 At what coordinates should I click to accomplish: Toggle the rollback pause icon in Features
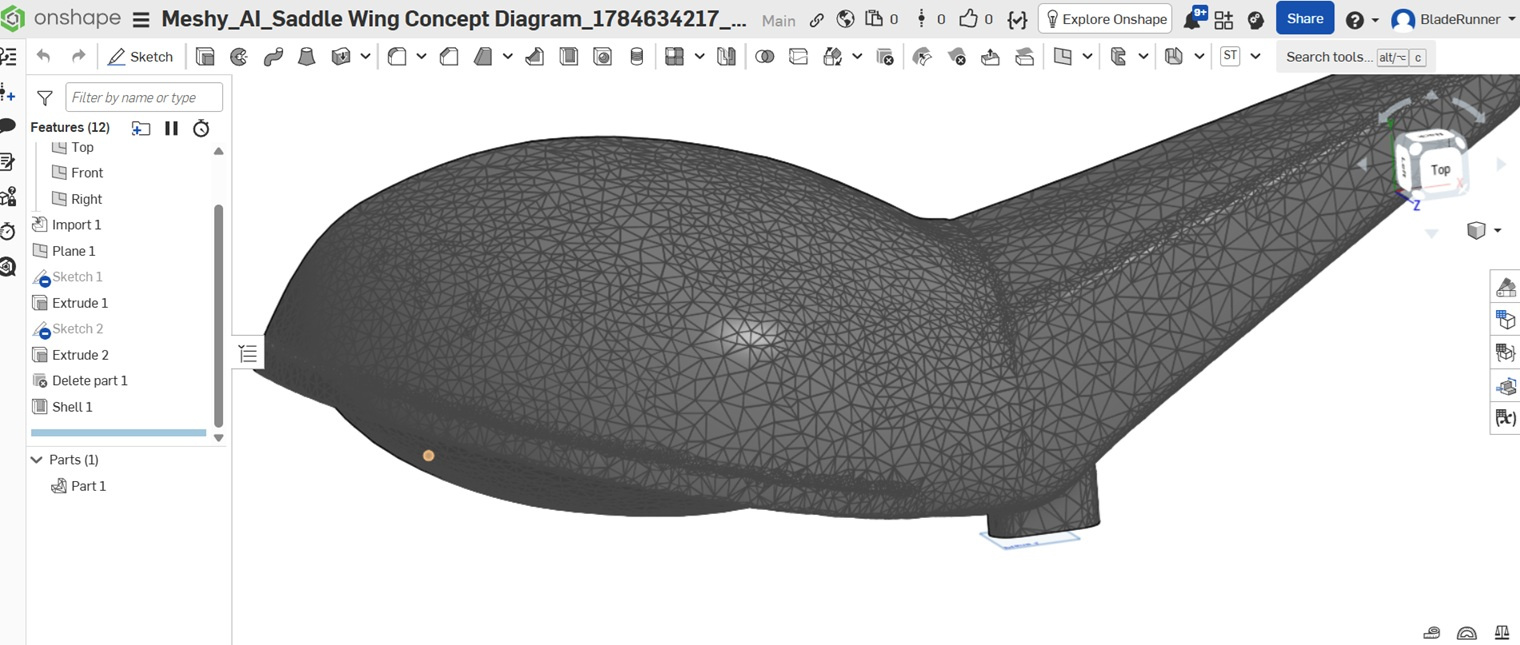171,128
